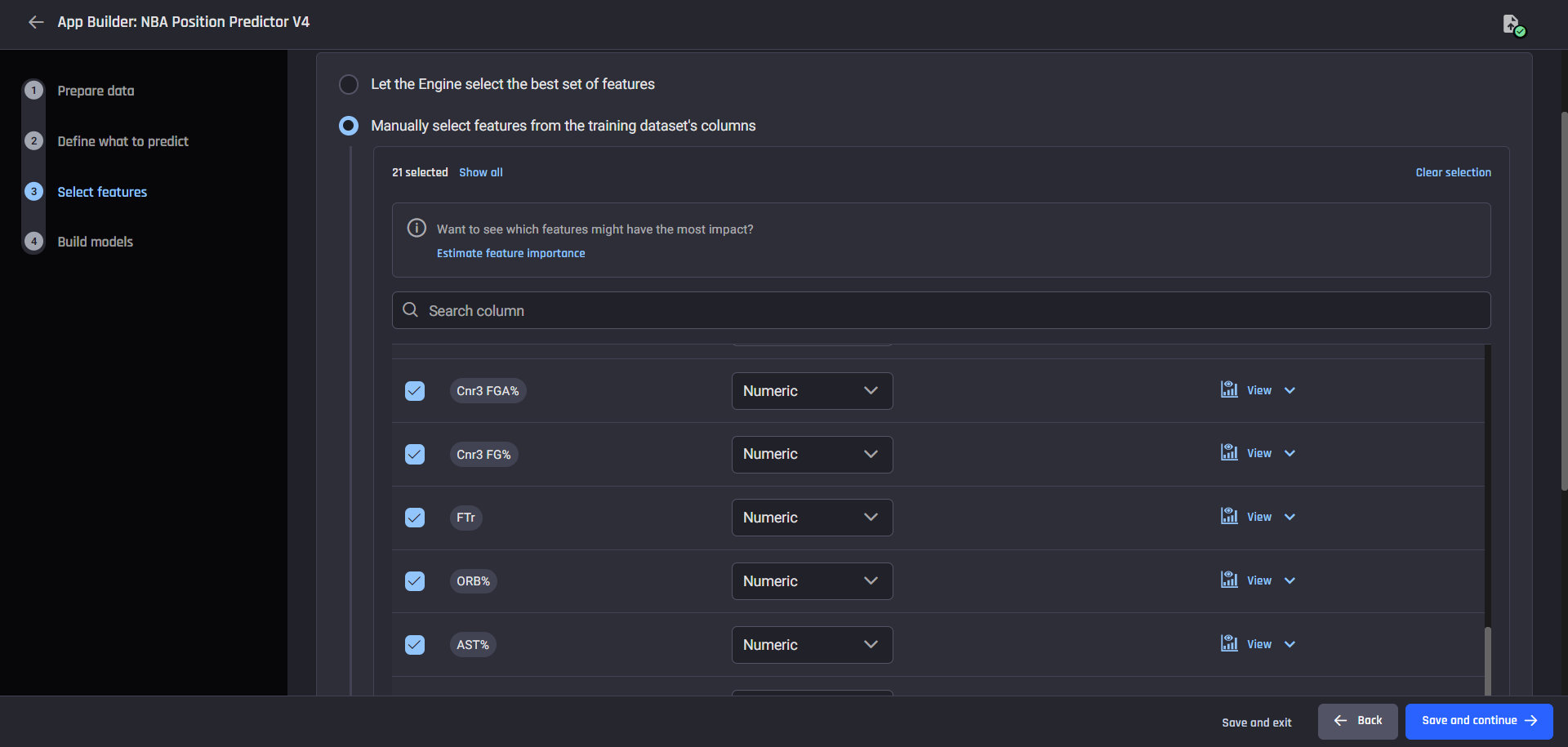Click the magnifier icon in the search column field
This screenshot has height=747, width=1568.
coord(411,310)
